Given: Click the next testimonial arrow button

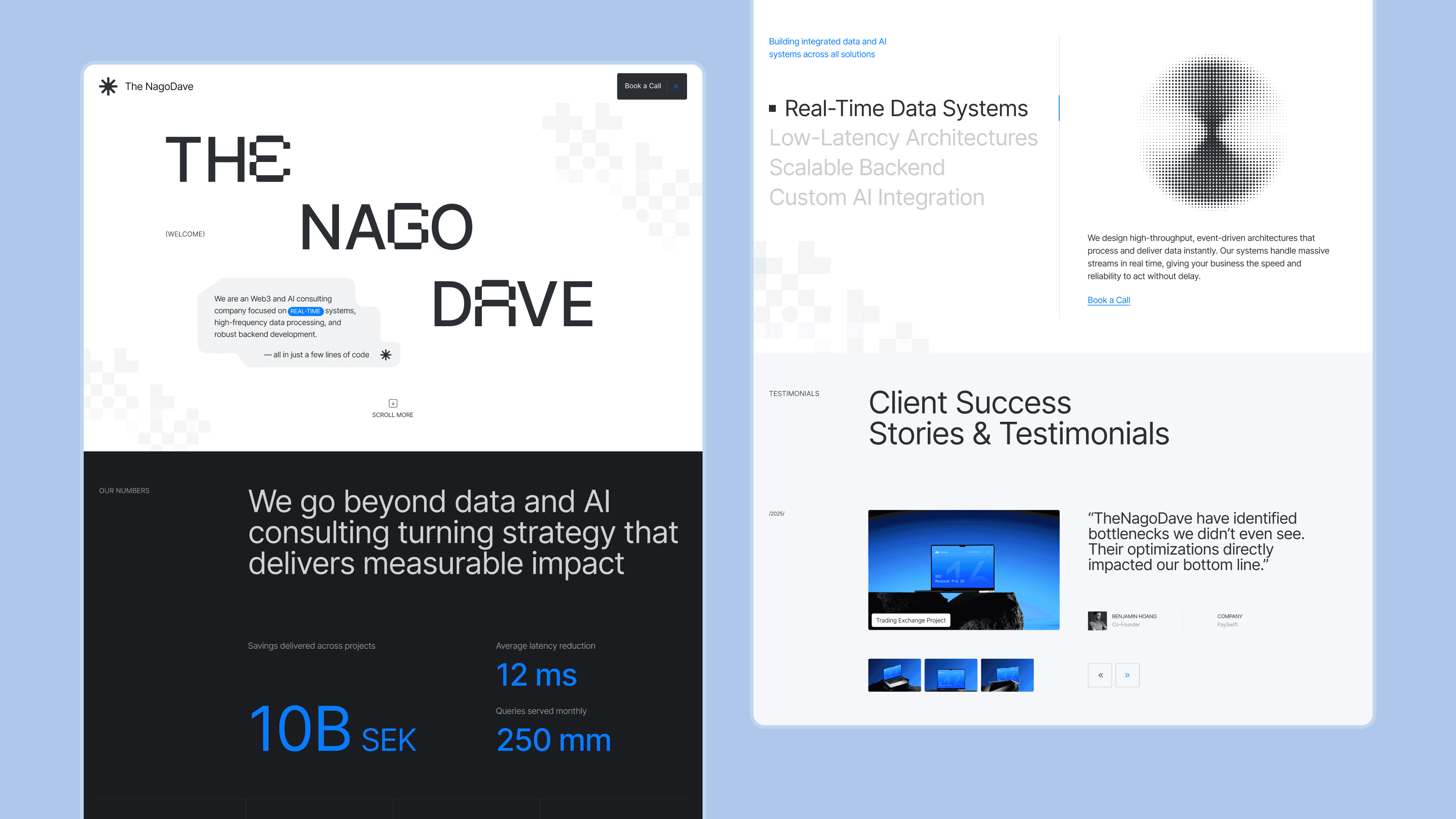Looking at the screenshot, I should [x=1127, y=675].
